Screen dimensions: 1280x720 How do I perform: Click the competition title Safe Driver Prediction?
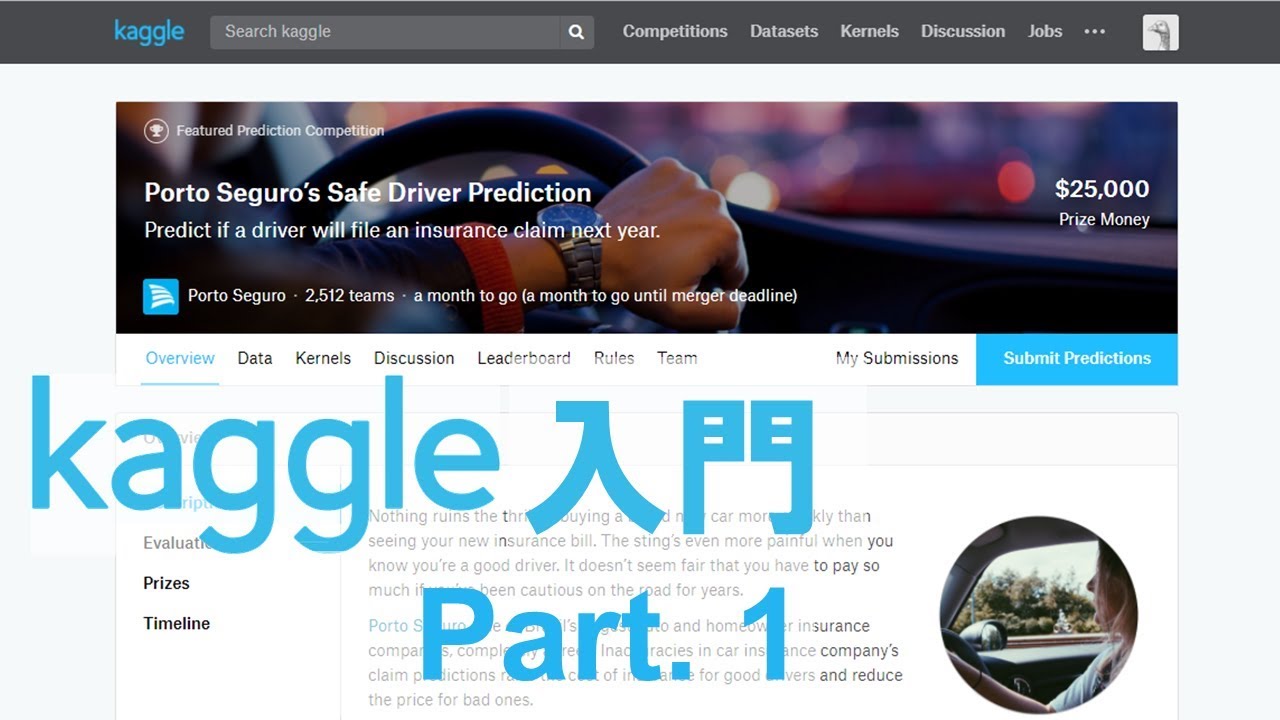[368, 192]
